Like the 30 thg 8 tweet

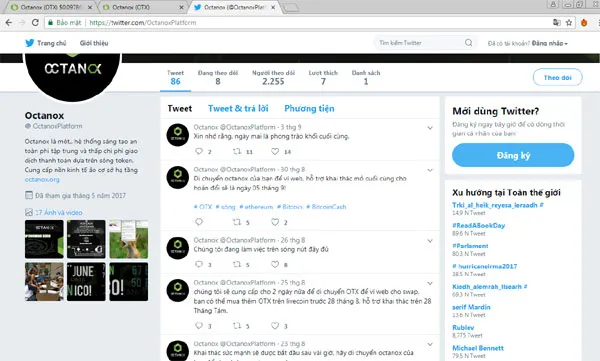[275, 222]
